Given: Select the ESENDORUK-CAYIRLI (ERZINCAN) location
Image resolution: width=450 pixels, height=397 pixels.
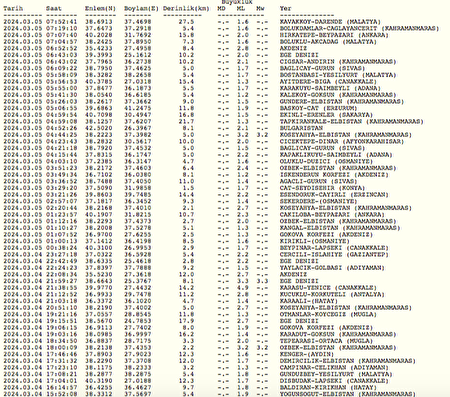Looking at the screenshot, I should [x=334, y=195].
